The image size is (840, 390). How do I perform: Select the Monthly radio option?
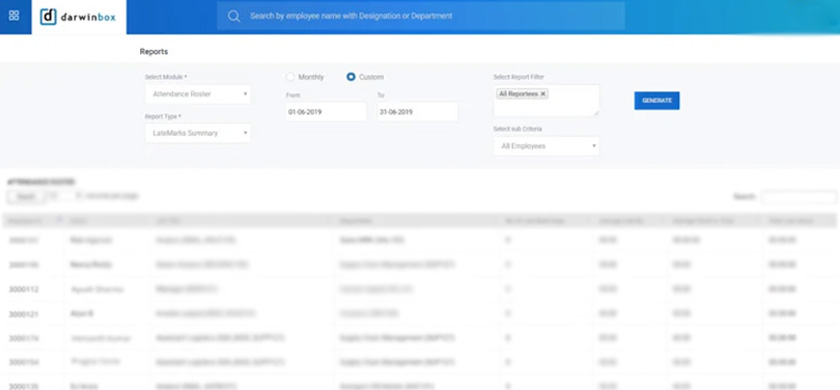click(291, 77)
